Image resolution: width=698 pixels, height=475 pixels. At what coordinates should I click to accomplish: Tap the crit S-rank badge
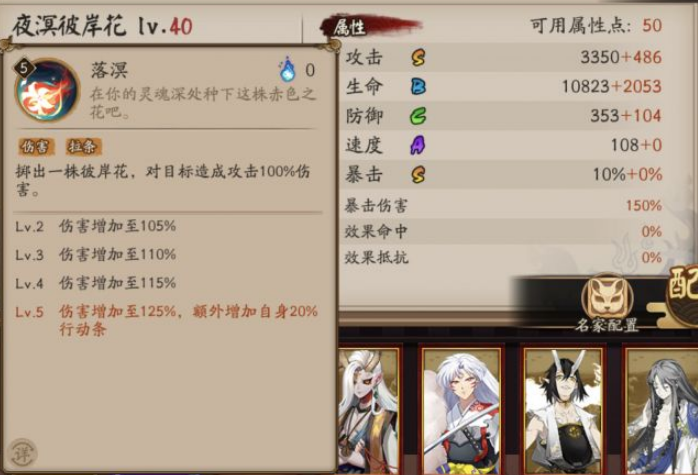click(x=418, y=175)
